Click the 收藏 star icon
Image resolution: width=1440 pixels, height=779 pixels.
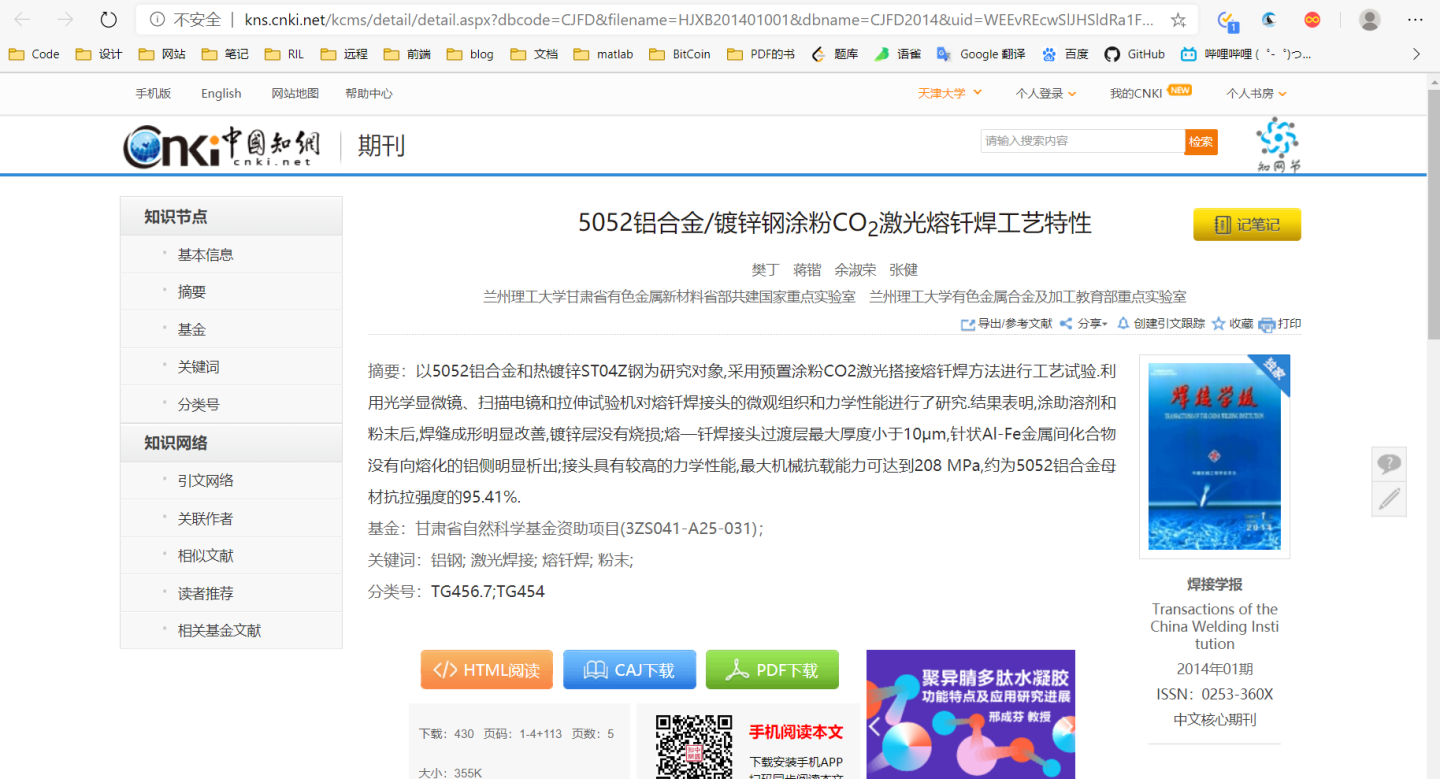1218,324
